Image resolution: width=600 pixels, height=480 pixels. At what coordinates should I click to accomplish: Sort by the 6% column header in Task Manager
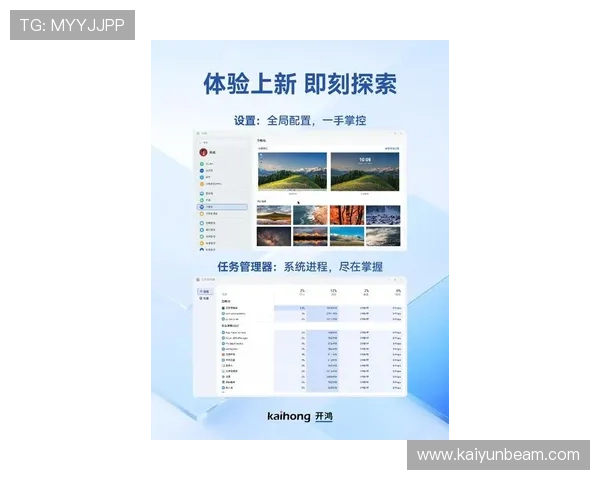click(398, 292)
